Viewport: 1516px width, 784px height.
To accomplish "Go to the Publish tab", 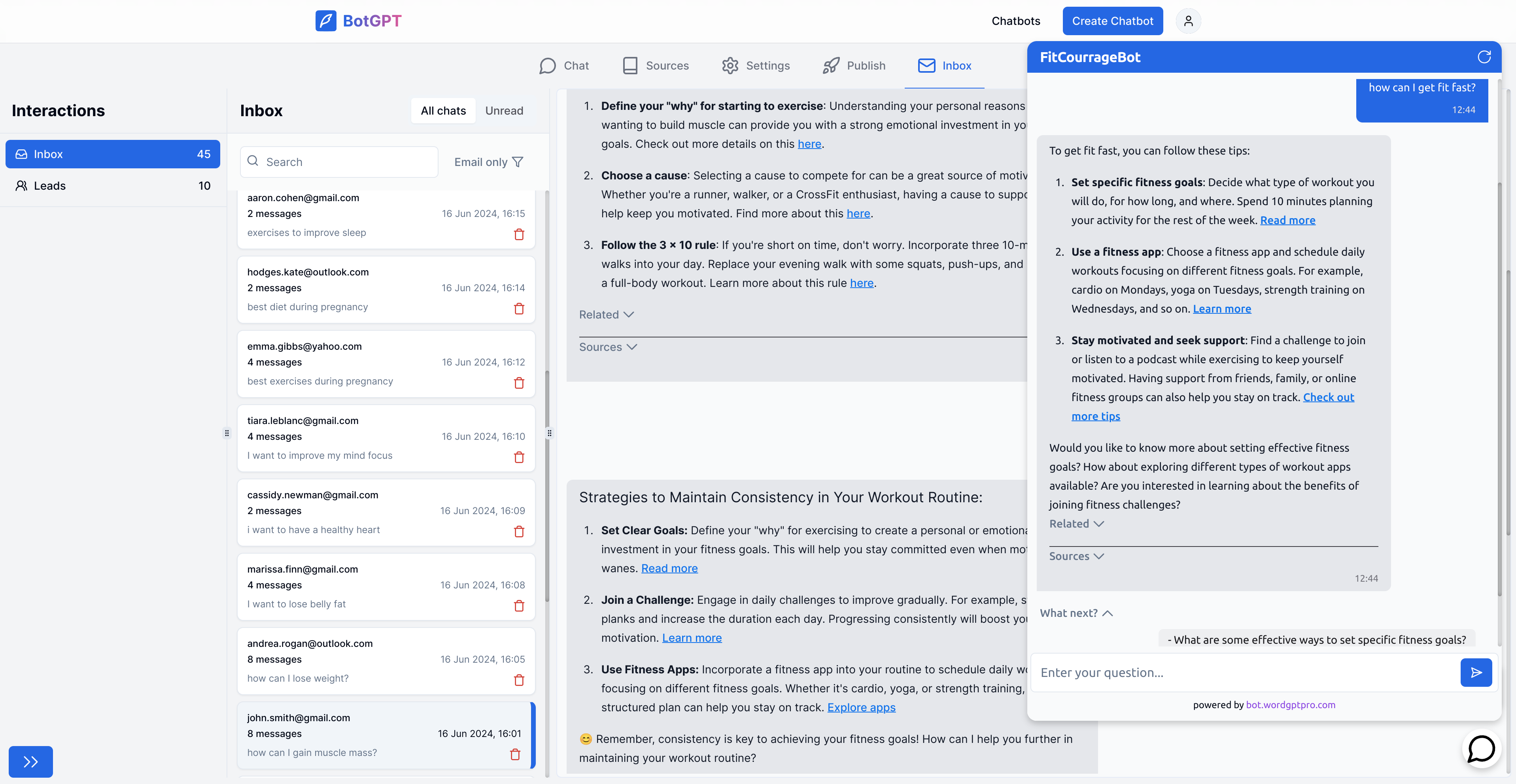I will pyautogui.click(x=854, y=65).
